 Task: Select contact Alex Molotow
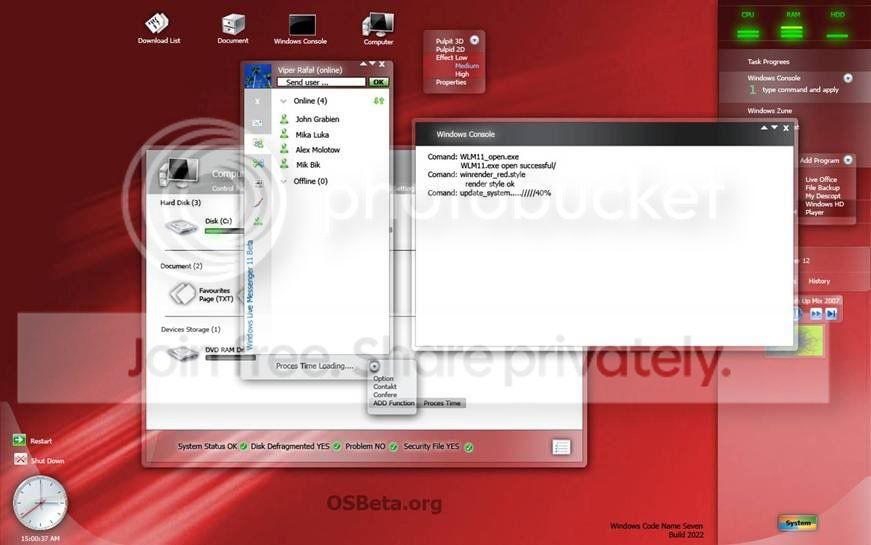coord(317,149)
